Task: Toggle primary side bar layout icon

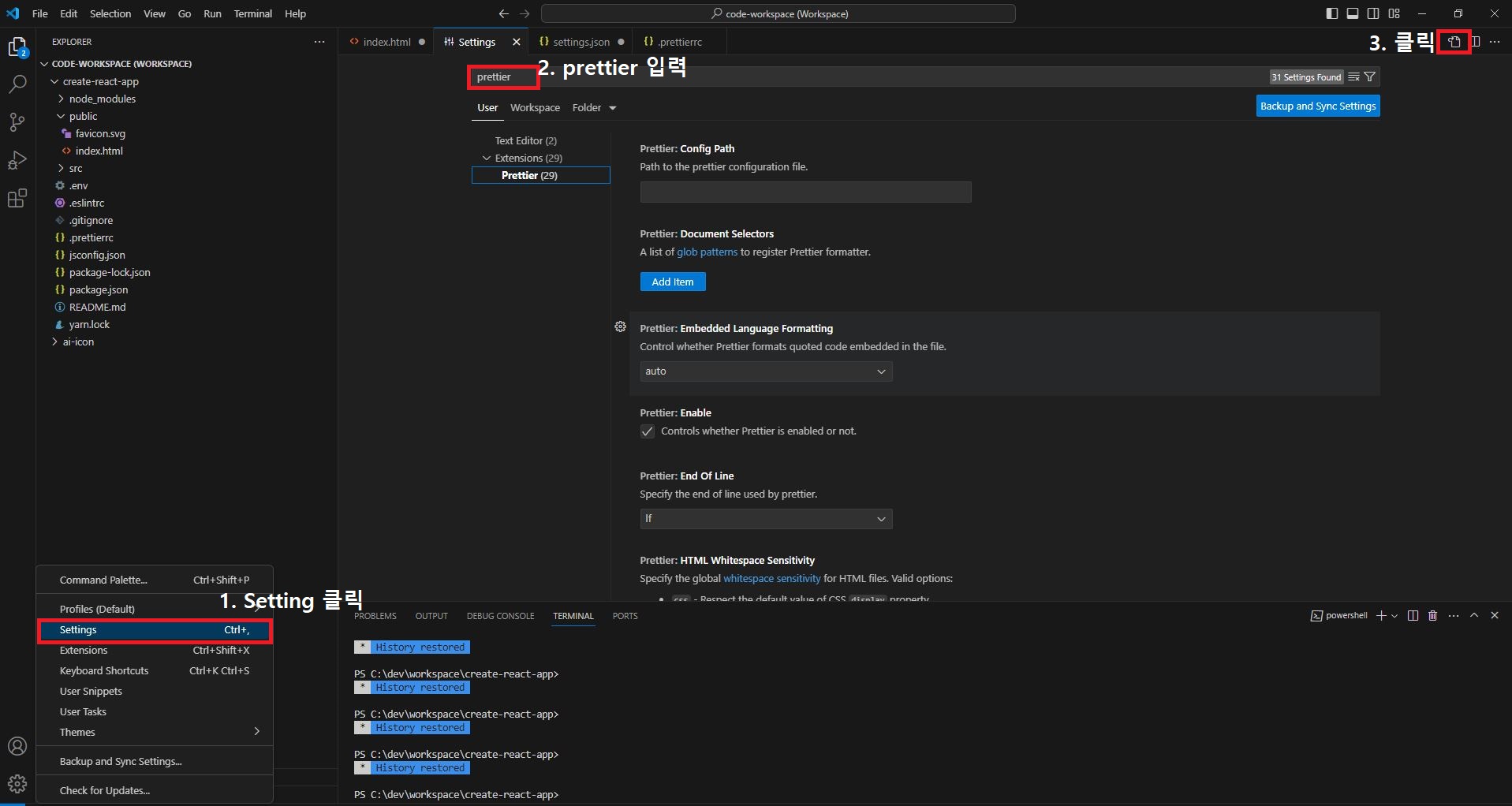Action: pyautogui.click(x=1332, y=13)
